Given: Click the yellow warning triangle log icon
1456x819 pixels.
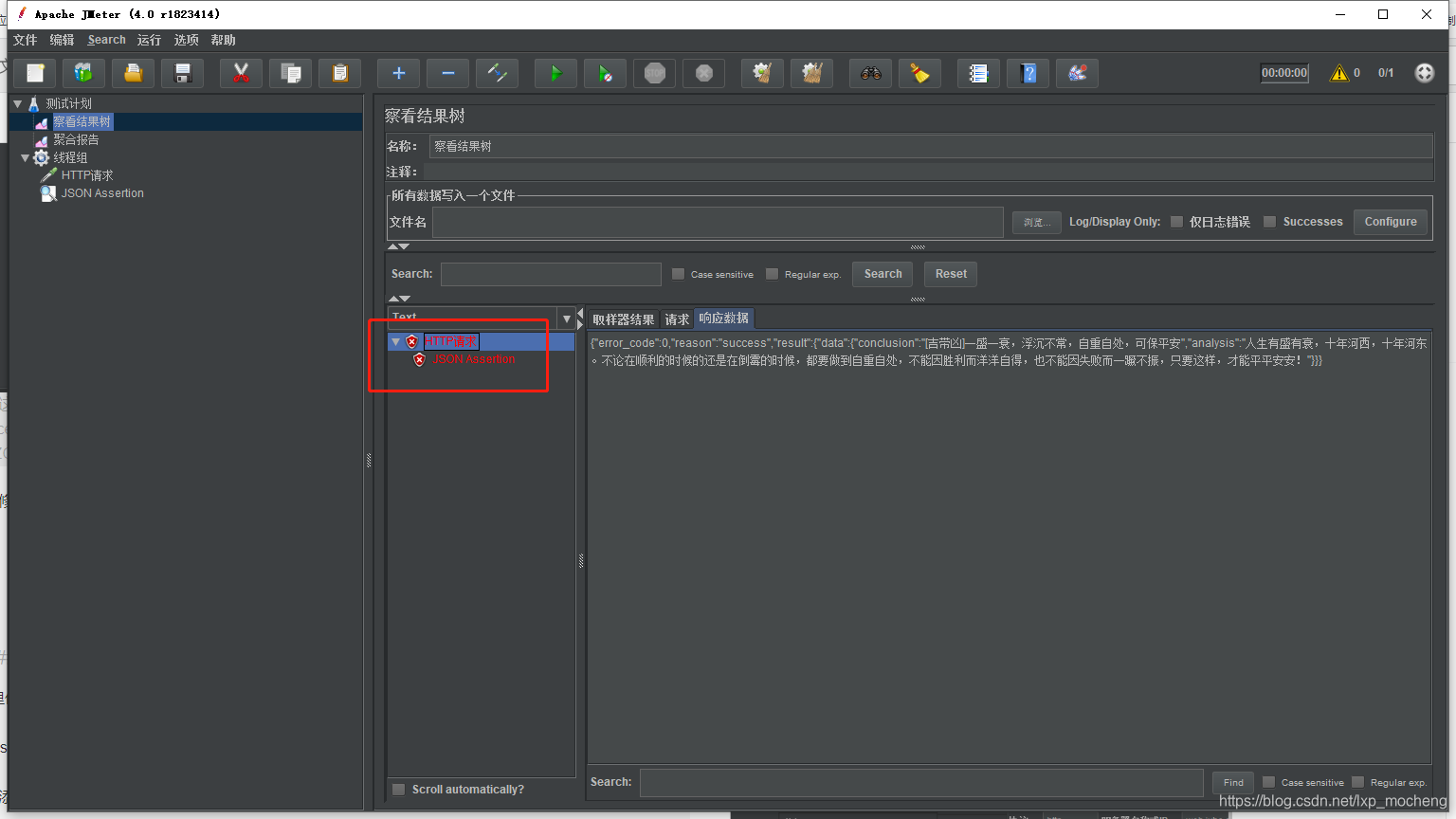Looking at the screenshot, I should [1338, 73].
